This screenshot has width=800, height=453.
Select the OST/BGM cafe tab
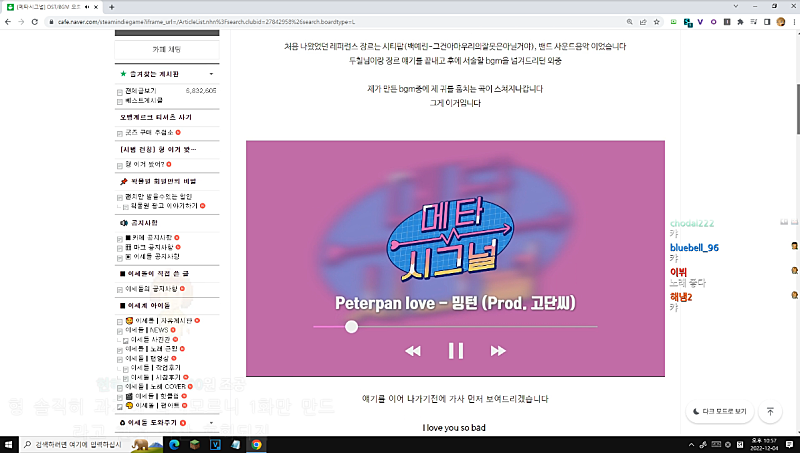click(52, 7)
